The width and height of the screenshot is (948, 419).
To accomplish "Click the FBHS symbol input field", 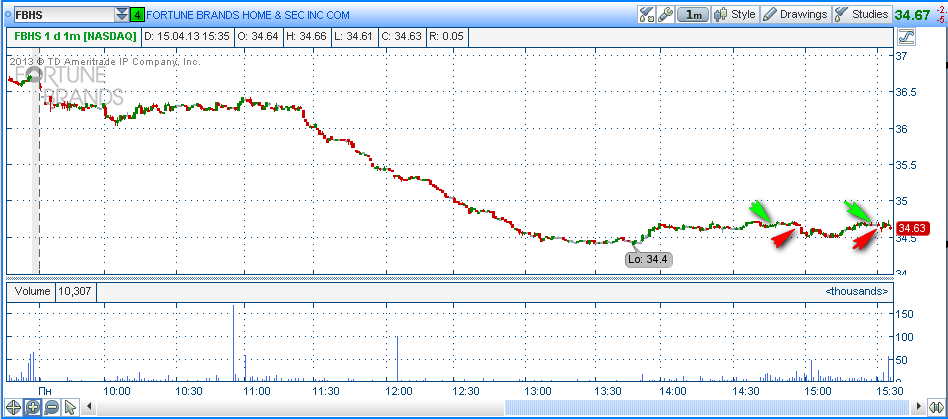I will [x=64, y=15].
